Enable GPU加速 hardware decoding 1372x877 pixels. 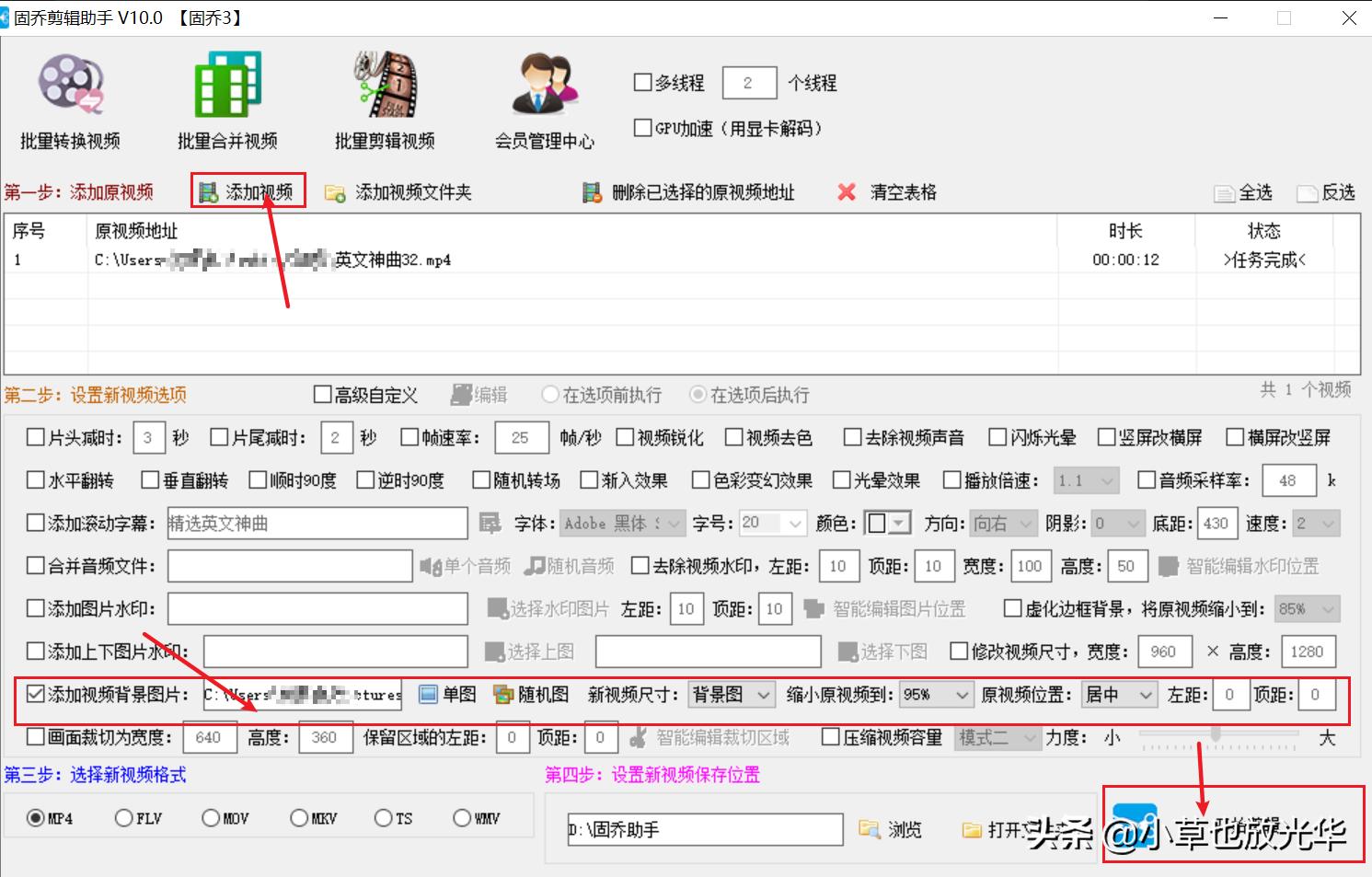641,127
